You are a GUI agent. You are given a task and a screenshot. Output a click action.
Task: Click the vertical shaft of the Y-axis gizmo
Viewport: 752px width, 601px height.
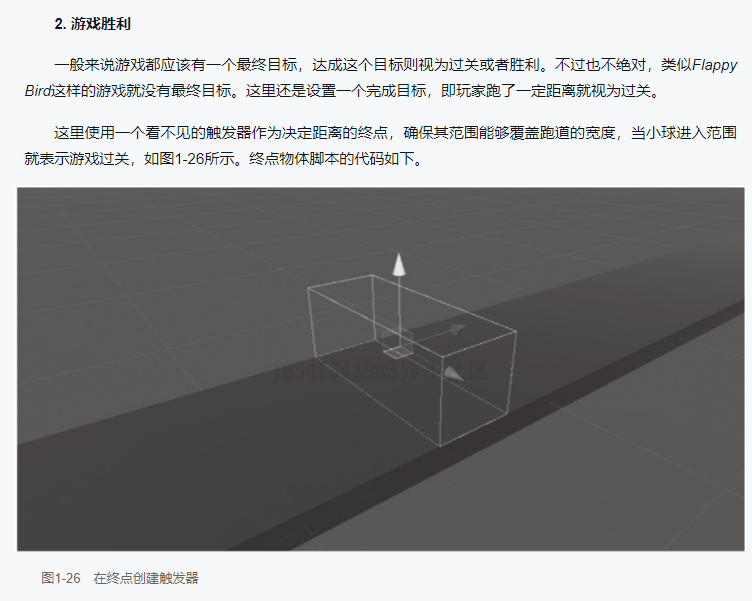[x=399, y=312]
